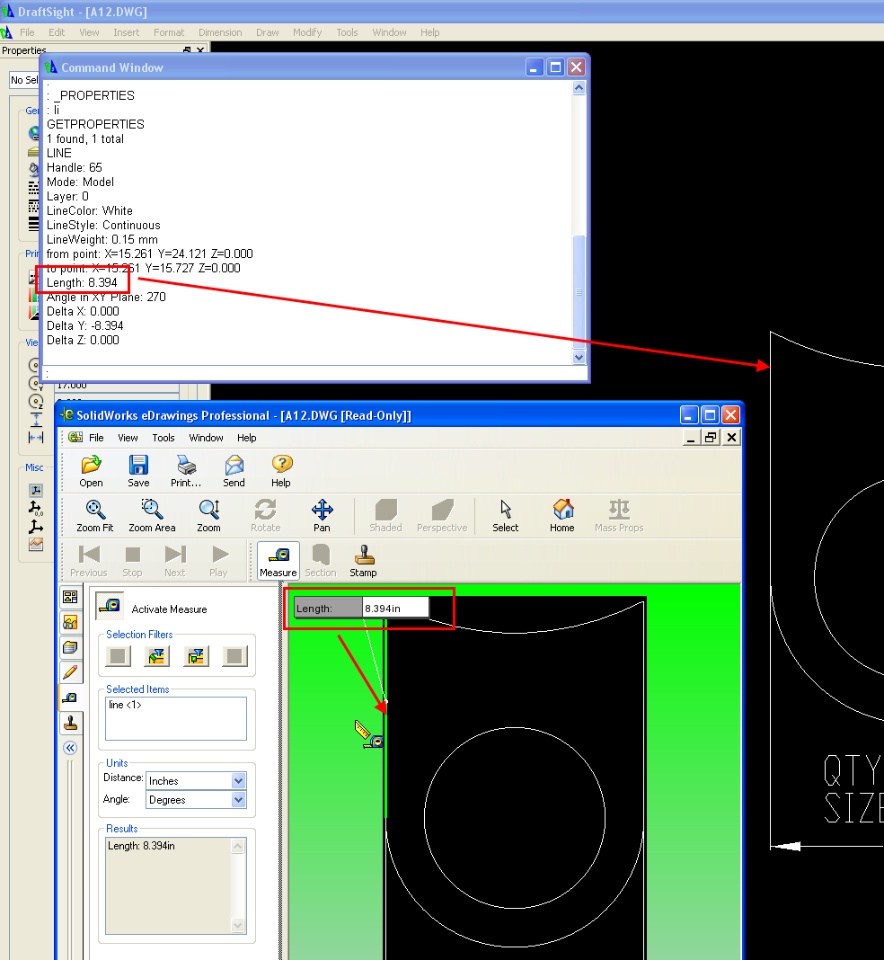Open the rubber-stamp tab in eDrawings sidebar
Image resolution: width=884 pixels, height=960 pixels.
tap(70, 723)
